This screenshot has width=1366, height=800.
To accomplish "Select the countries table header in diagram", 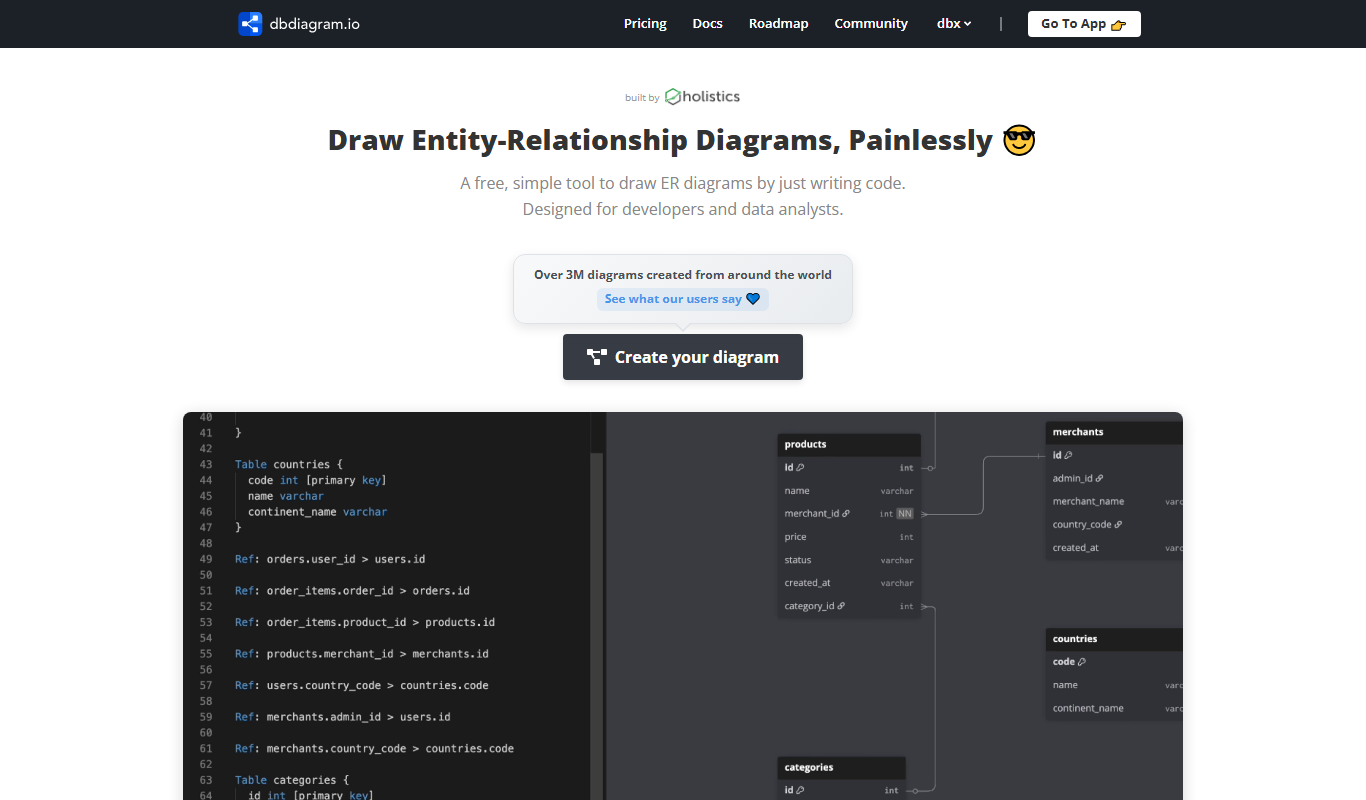I will tap(1114, 639).
